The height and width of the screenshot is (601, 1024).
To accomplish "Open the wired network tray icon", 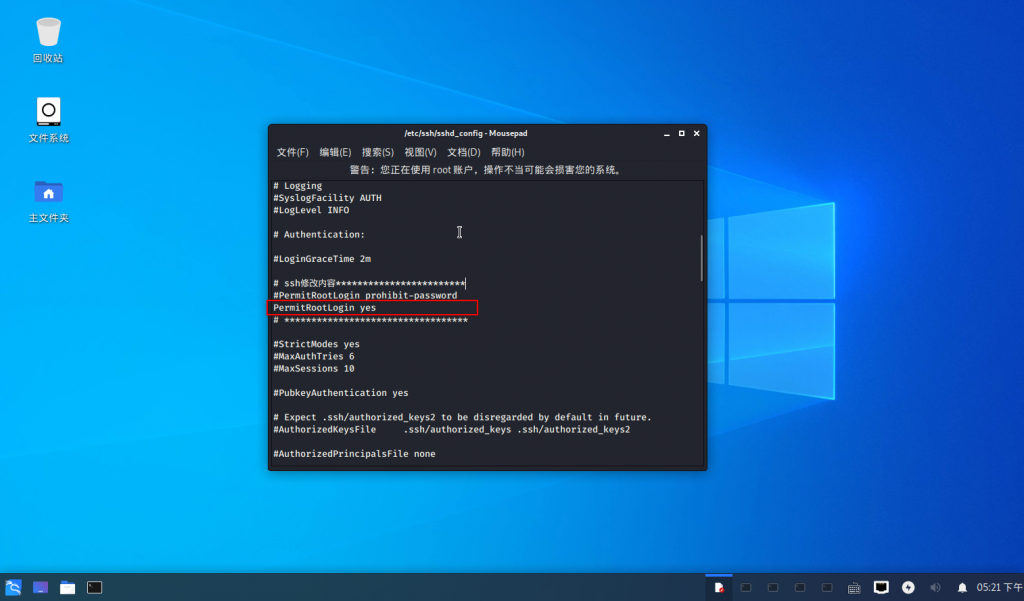I will coord(881,587).
